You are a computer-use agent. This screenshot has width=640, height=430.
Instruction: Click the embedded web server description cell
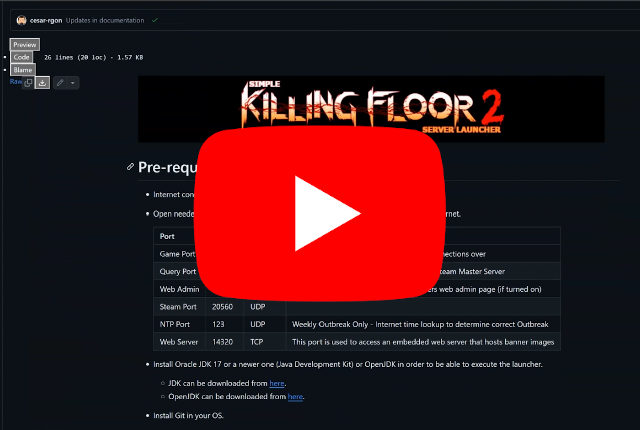pyautogui.click(x=423, y=341)
